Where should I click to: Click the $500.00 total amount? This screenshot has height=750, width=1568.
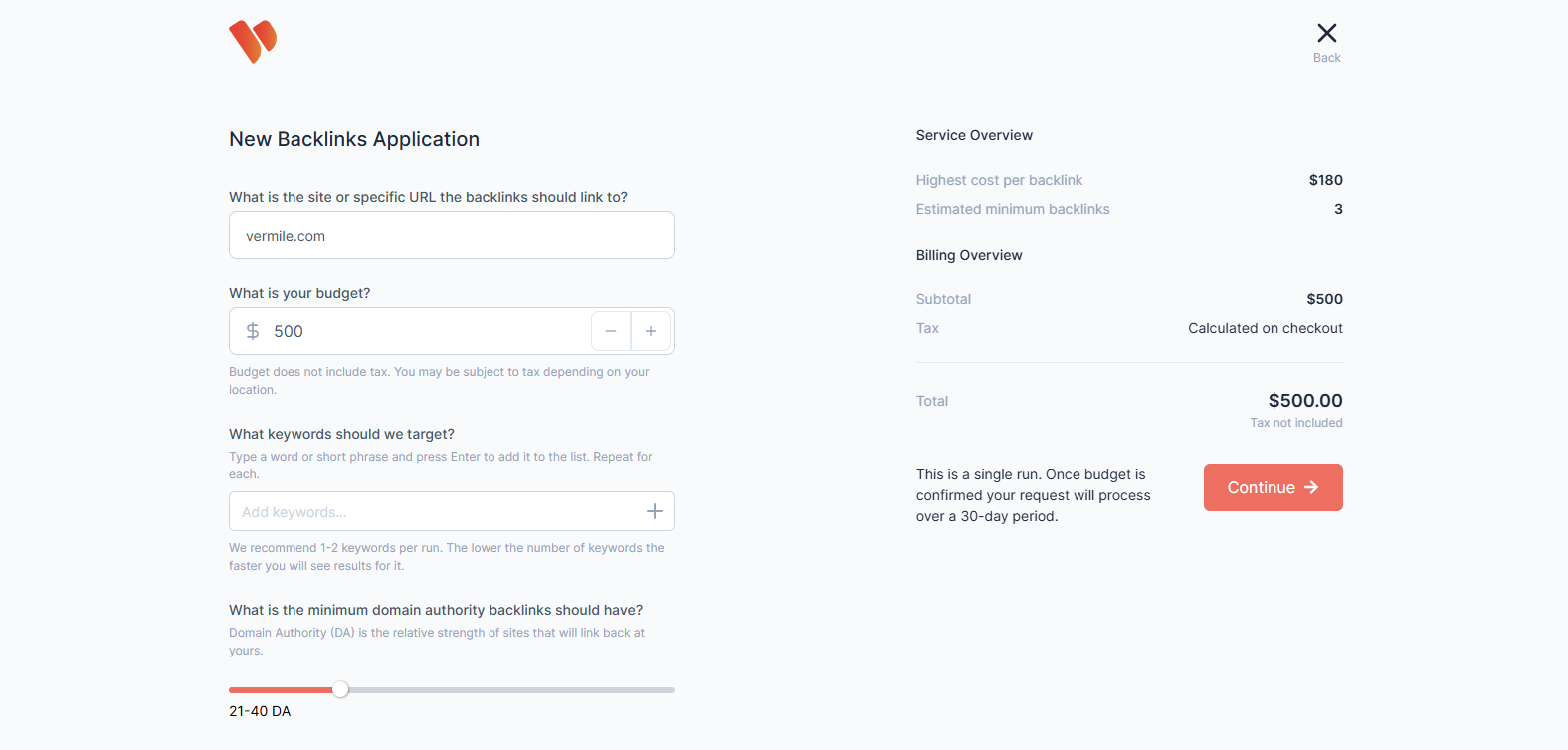[x=1304, y=400]
